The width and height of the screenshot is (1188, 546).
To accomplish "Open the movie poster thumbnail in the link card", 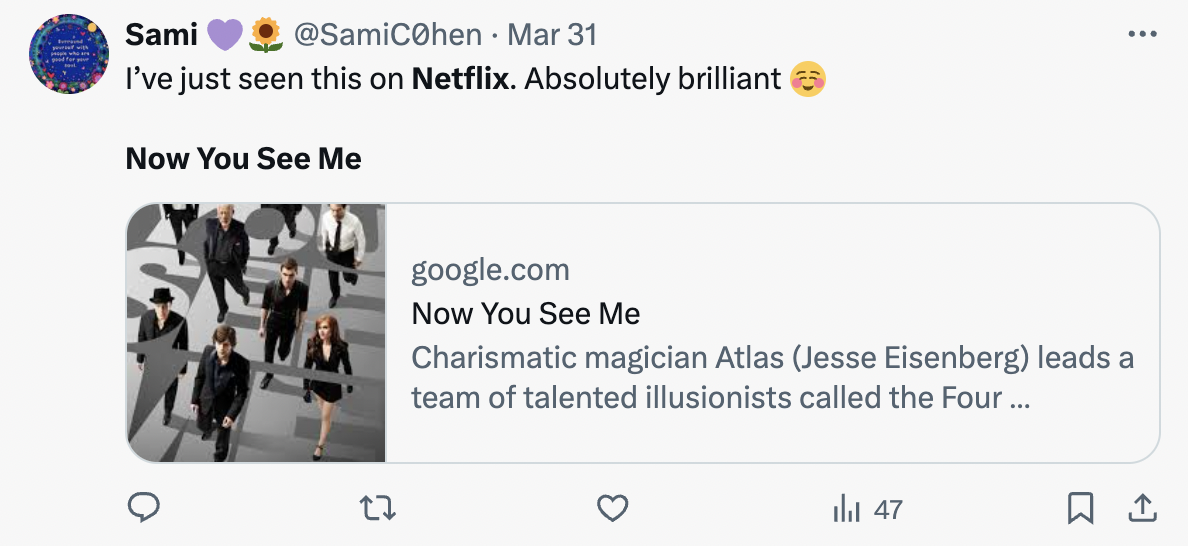I will pos(257,333).
